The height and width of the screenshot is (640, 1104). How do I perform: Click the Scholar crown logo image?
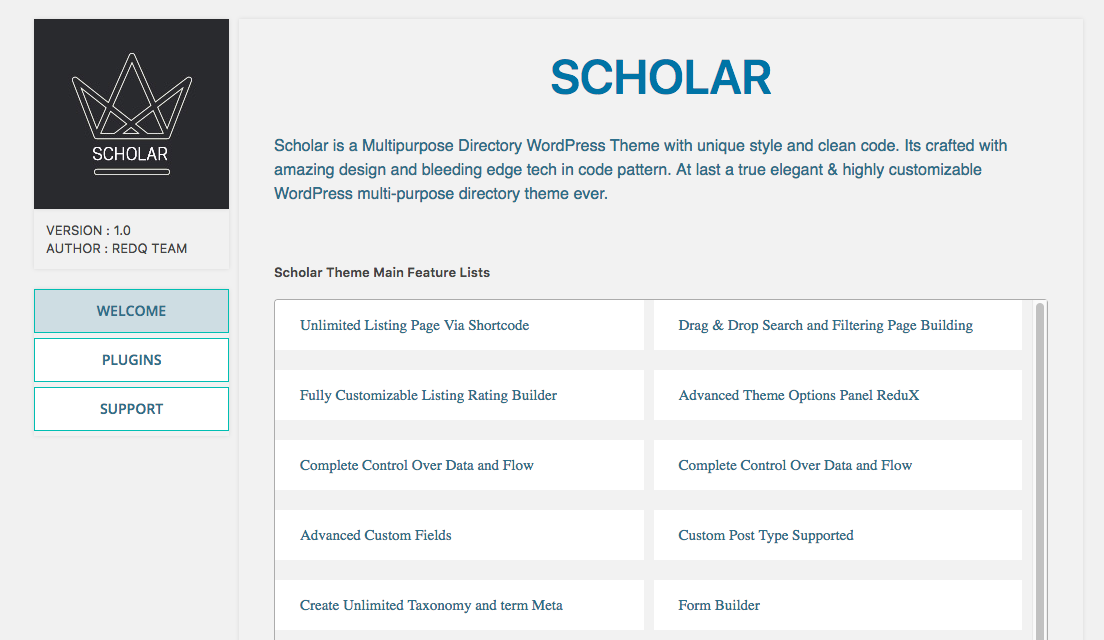[x=131, y=114]
